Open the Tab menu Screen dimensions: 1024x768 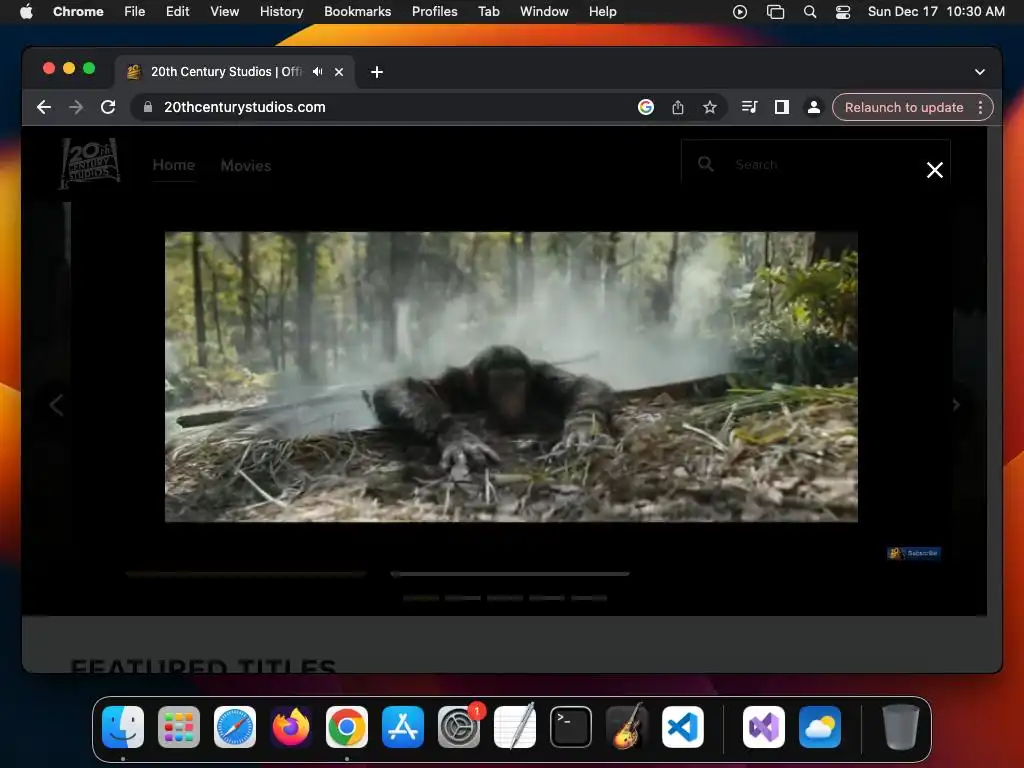[489, 12]
